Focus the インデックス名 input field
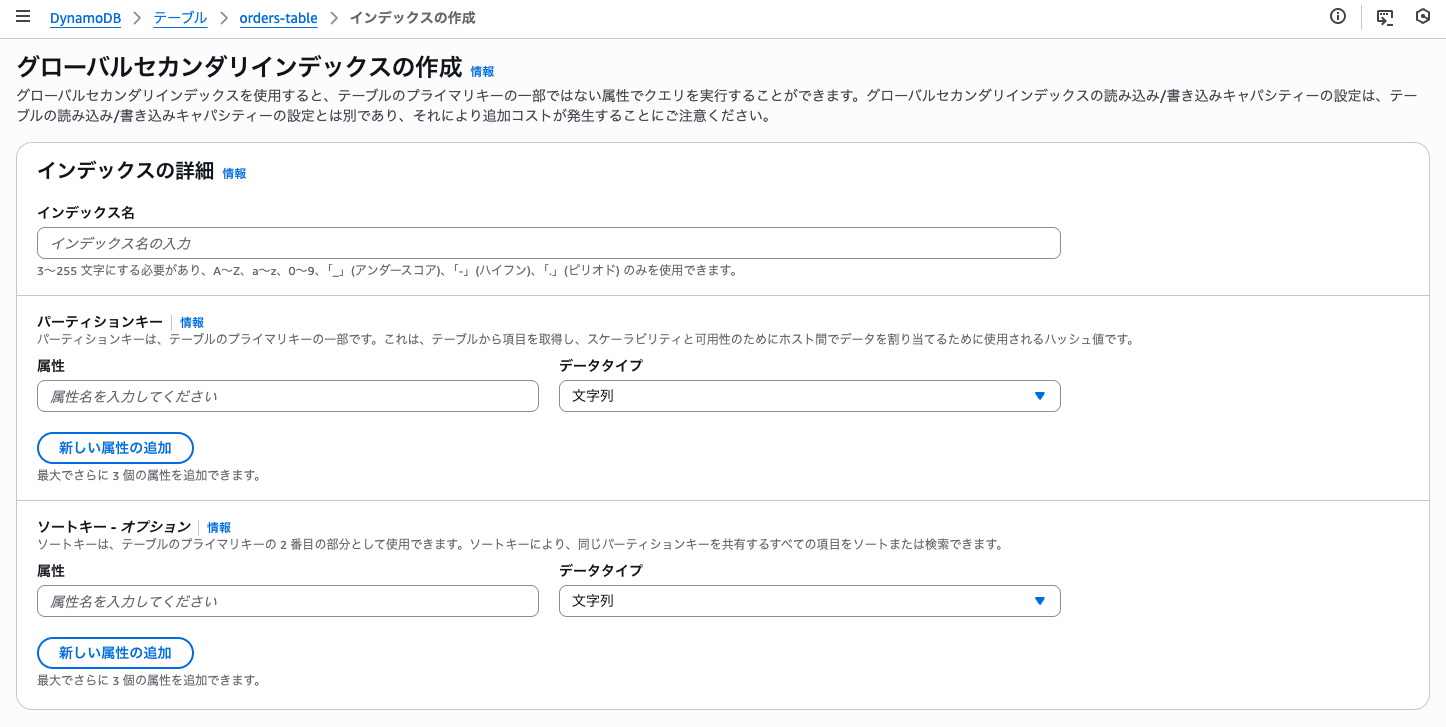1446x727 pixels. (548, 243)
